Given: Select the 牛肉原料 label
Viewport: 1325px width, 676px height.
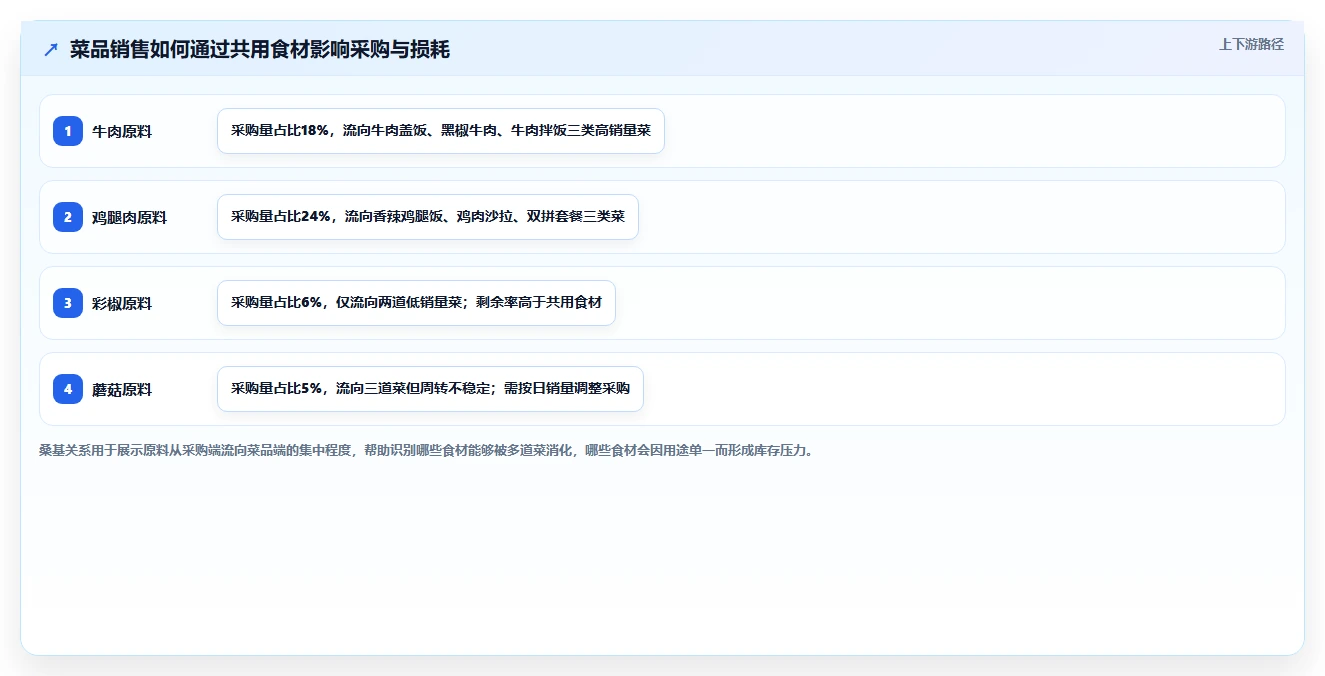Looking at the screenshot, I should tap(122, 131).
